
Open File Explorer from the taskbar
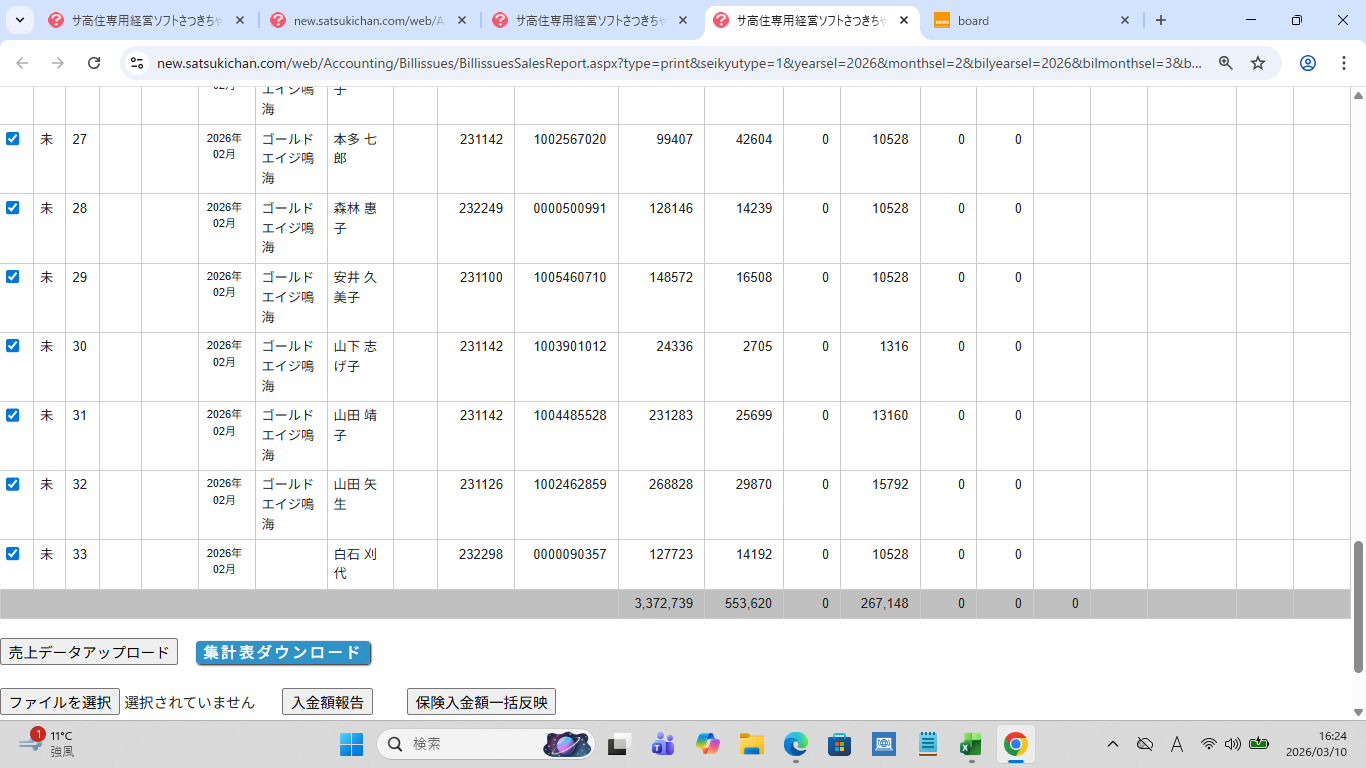[x=751, y=744]
